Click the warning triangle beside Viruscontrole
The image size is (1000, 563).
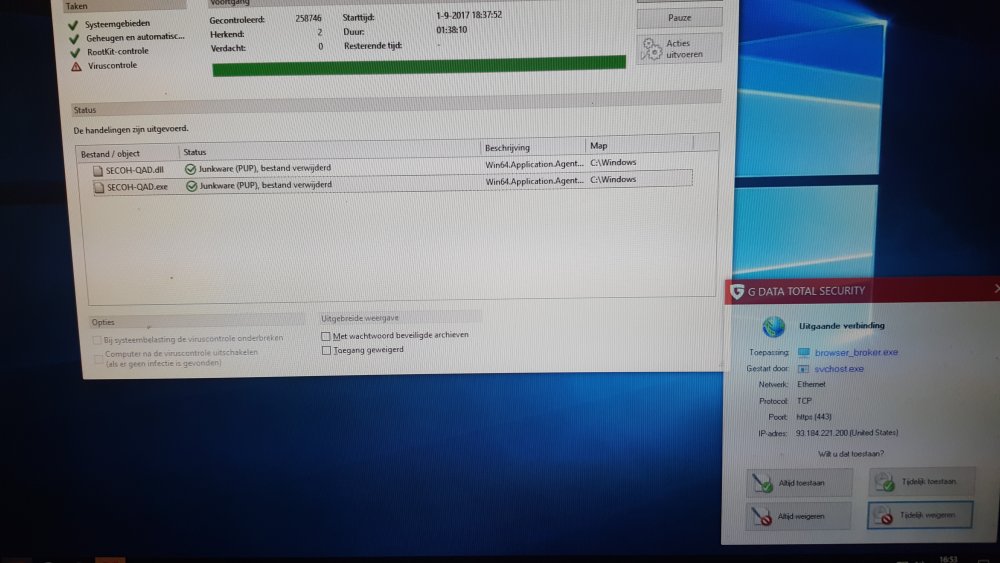(77, 66)
